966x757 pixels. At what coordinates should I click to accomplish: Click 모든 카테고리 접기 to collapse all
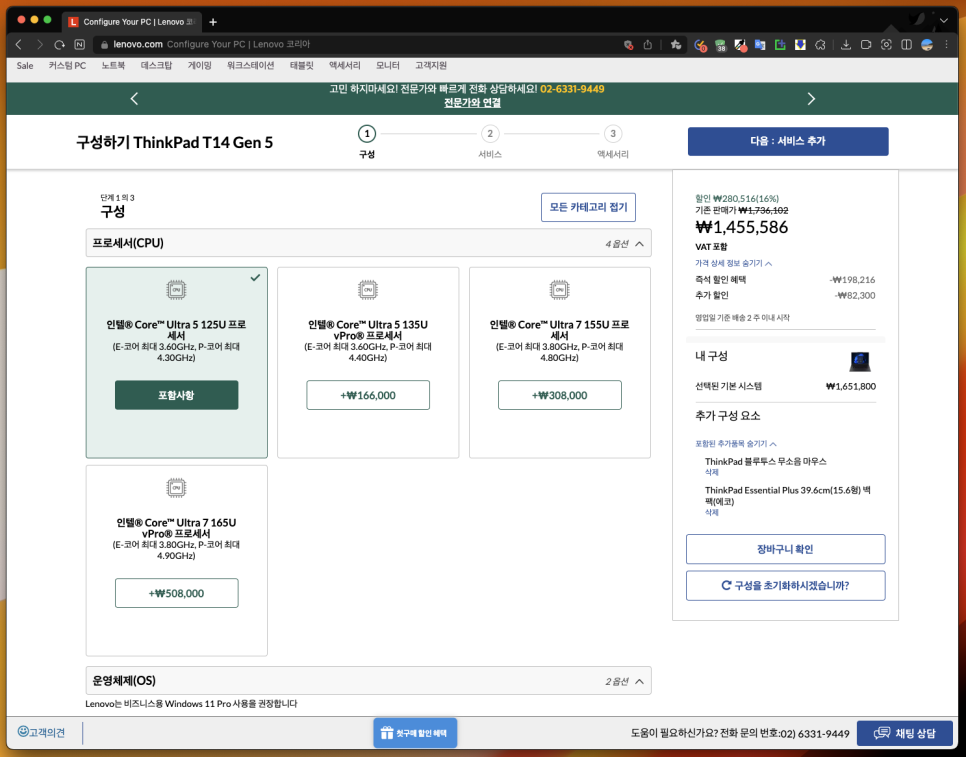point(588,207)
